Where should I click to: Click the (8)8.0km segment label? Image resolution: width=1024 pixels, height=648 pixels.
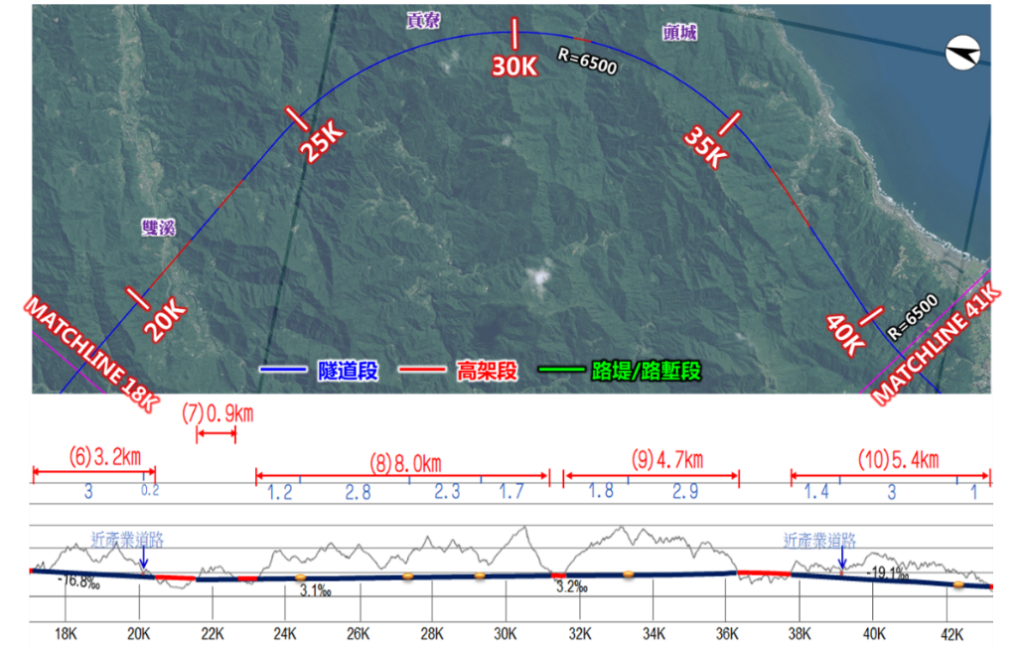pyautogui.click(x=405, y=463)
